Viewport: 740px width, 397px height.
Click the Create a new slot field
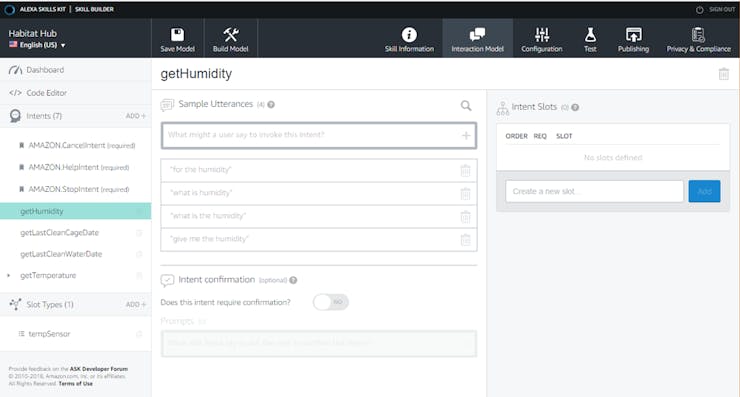pos(594,191)
